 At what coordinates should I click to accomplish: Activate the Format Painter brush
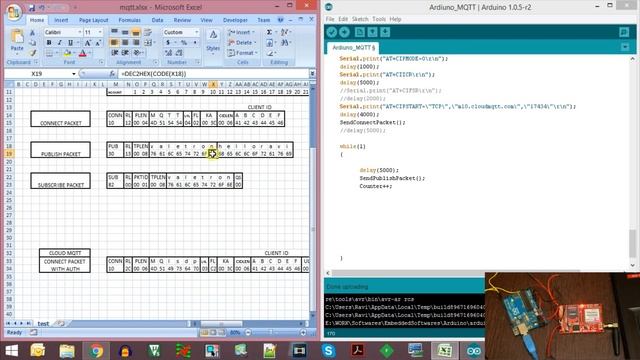point(33,53)
